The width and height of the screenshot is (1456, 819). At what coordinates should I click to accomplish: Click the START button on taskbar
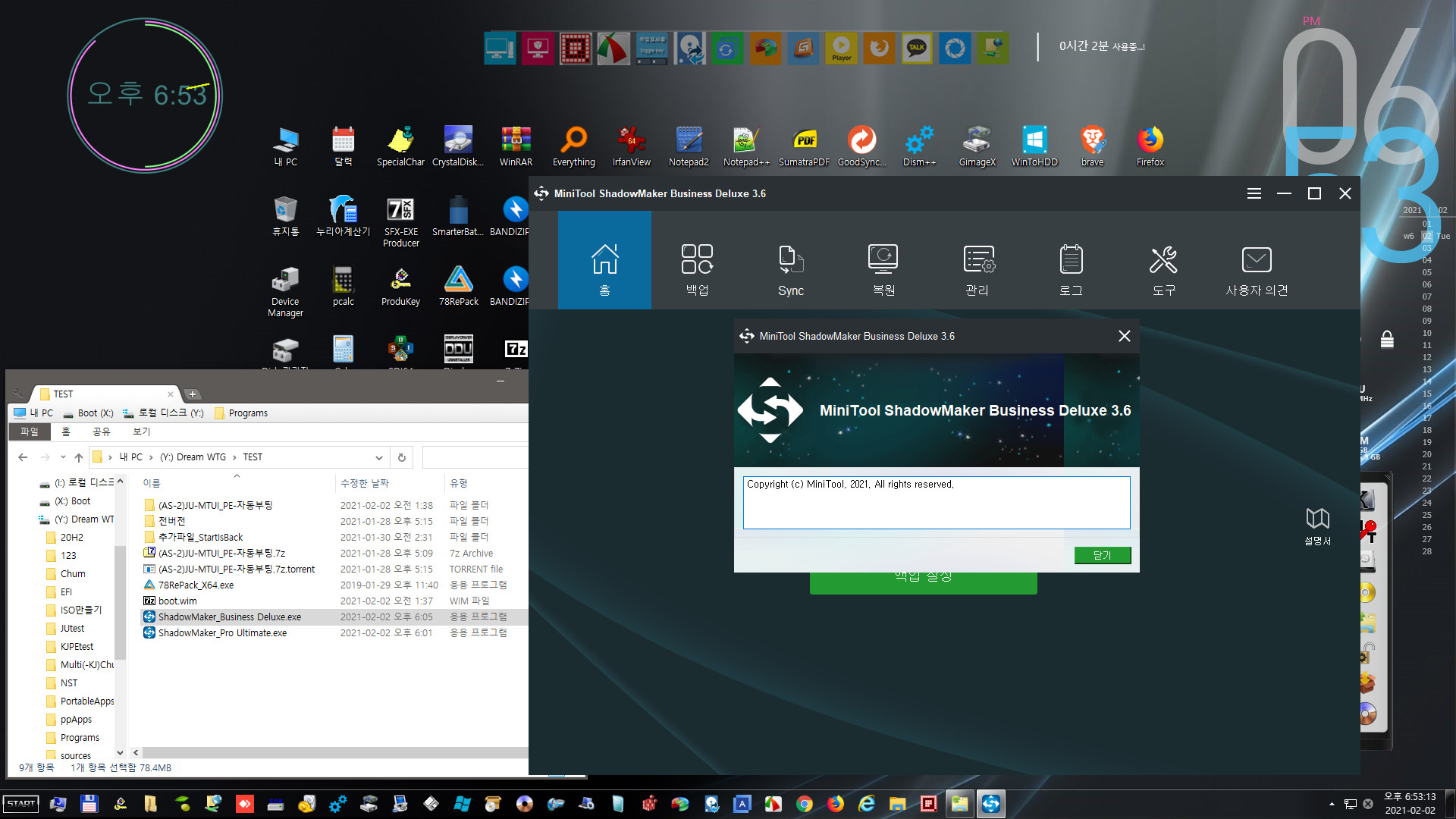(21, 804)
